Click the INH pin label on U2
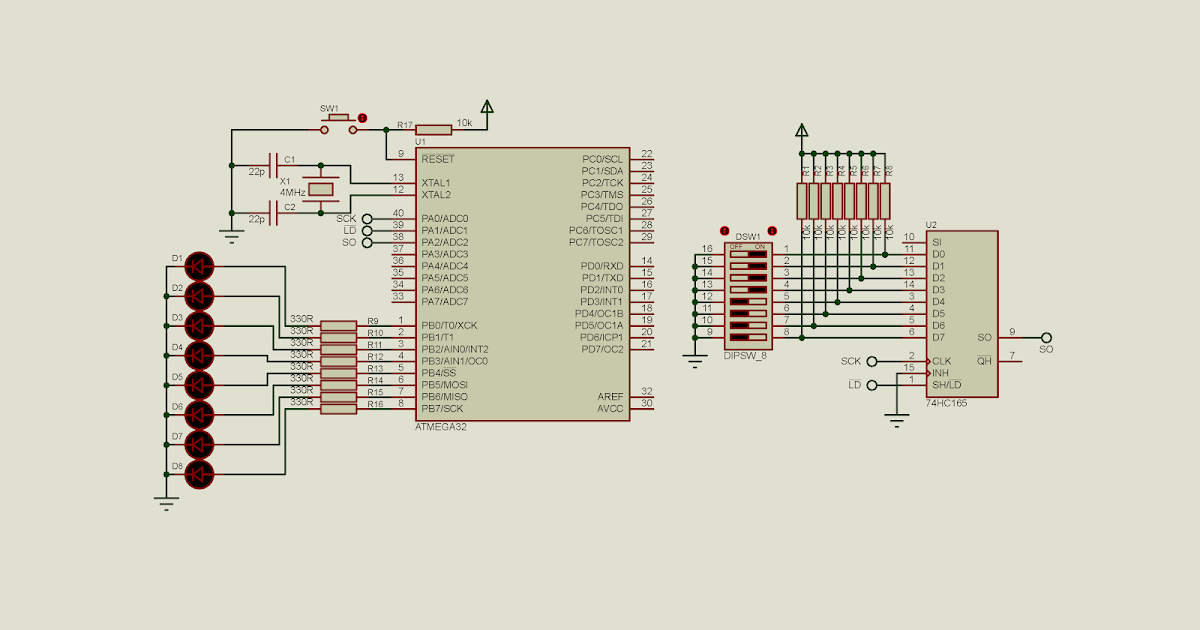 click(940, 373)
